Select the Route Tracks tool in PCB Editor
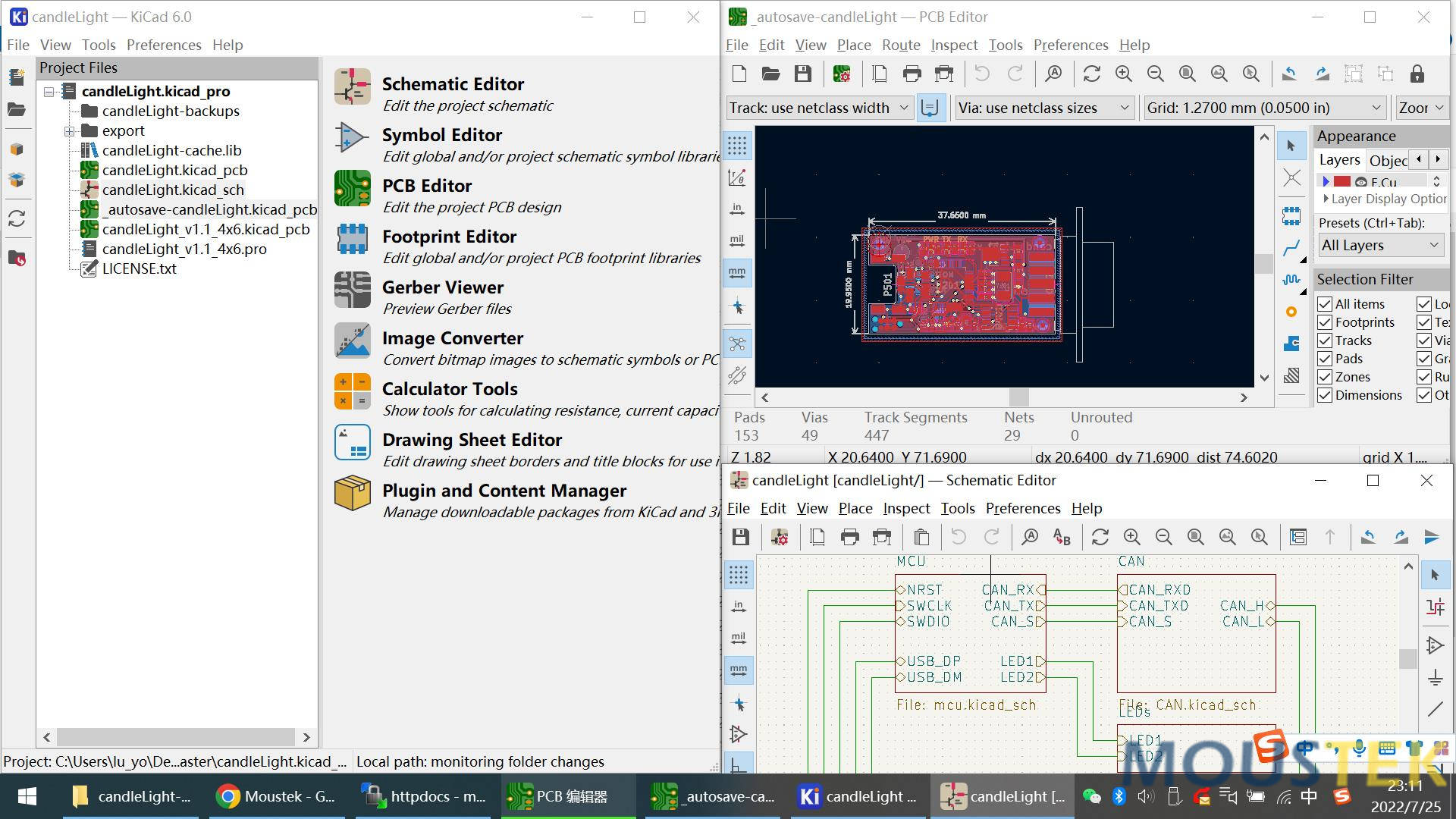This screenshot has width=1456, height=819. click(x=1291, y=248)
